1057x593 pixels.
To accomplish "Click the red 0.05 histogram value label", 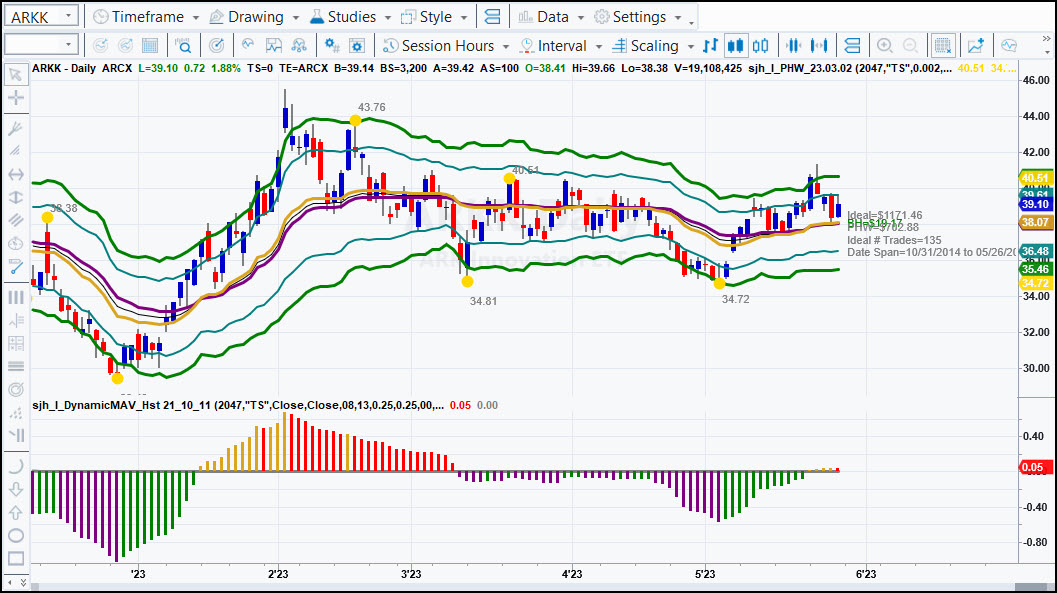I will pos(1033,467).
